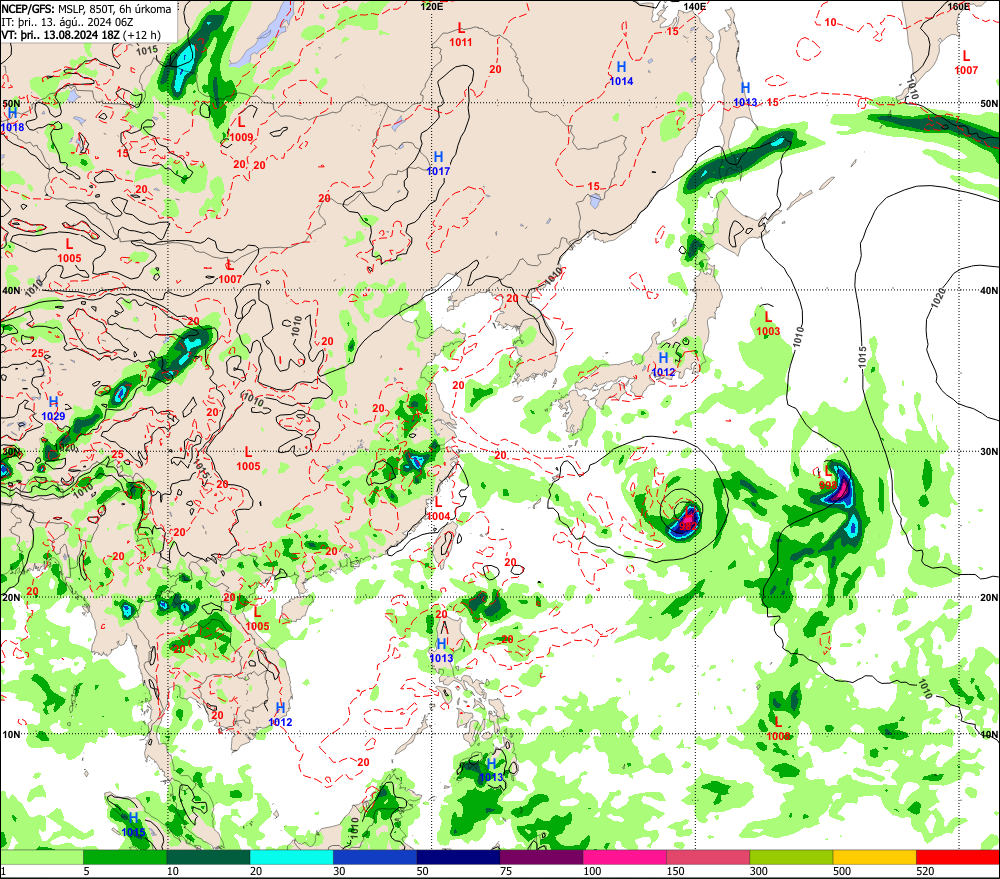Screen dimensions: 1000x879
Task: Click the '40N' latitude label on left edge
Action: (x=11, y=291)
